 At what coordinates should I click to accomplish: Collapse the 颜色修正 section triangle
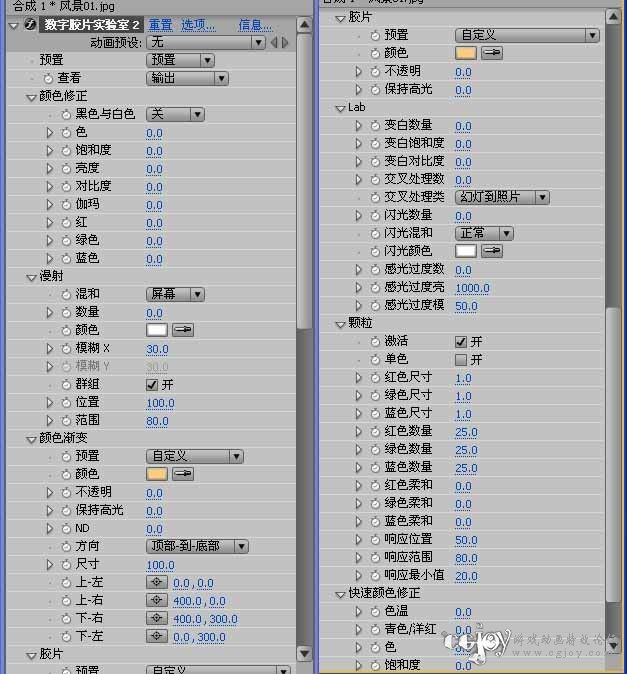[x=31, y=97]
